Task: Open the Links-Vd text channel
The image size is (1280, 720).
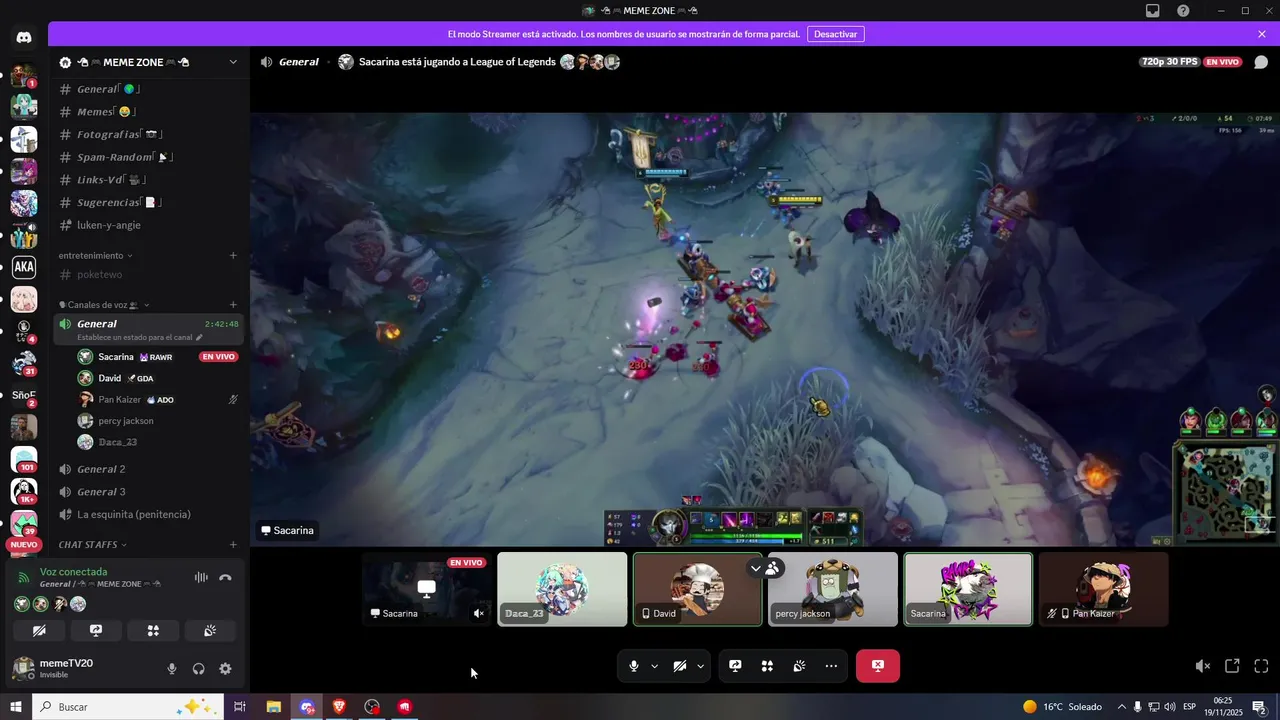Action: pyautogui.click(x=148, y=180)
